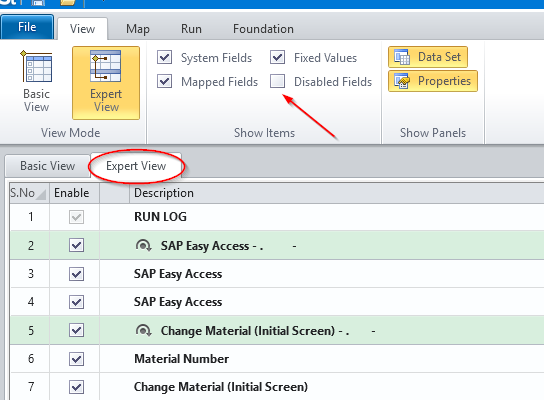Select the Basic View grid tab
544x400 pixels.
(x=48, y=166)
